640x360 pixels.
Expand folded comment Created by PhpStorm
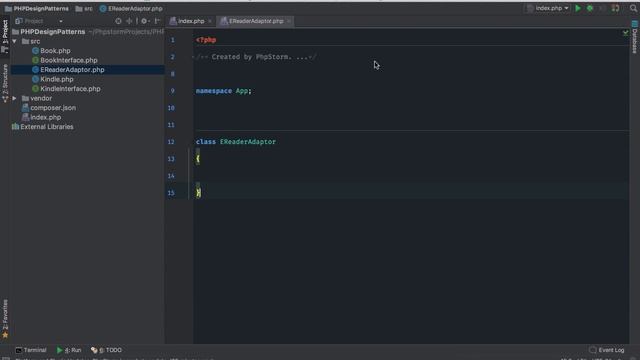(x=256, y=57)
